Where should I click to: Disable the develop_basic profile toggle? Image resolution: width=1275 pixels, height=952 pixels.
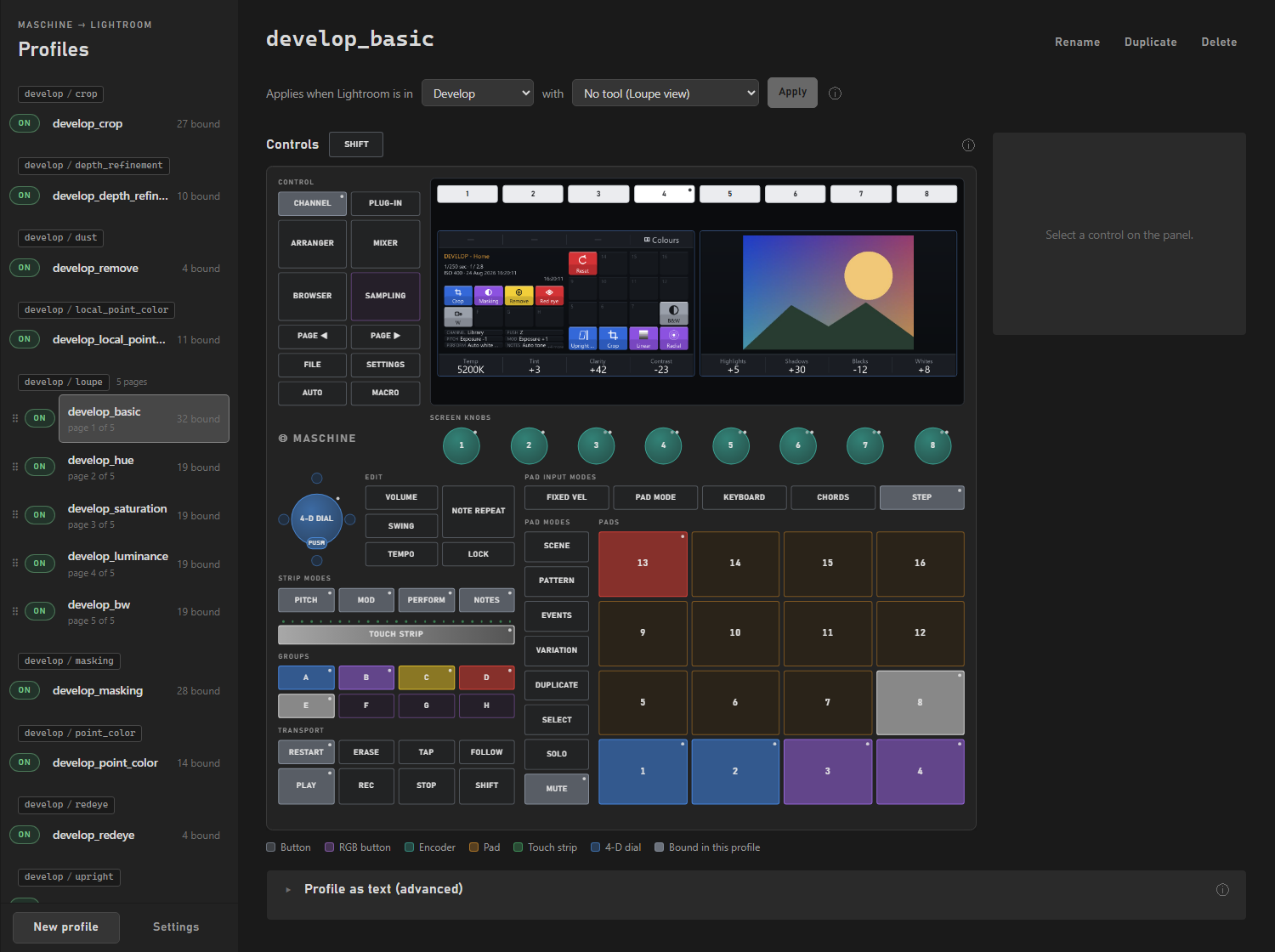(40, 418)
